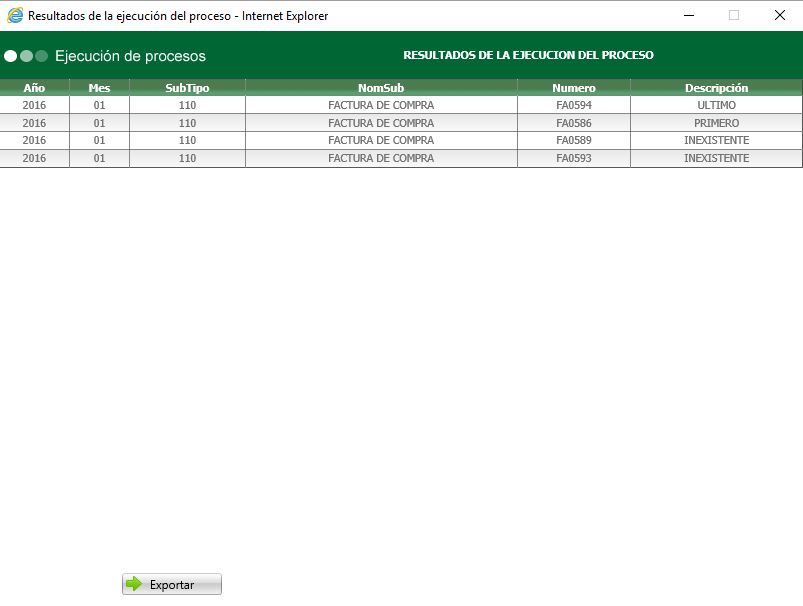Click the FA0589 cell in the table
Image resolution: width=803 pixels, height=606 pixels.
click(x=572, y=140)
